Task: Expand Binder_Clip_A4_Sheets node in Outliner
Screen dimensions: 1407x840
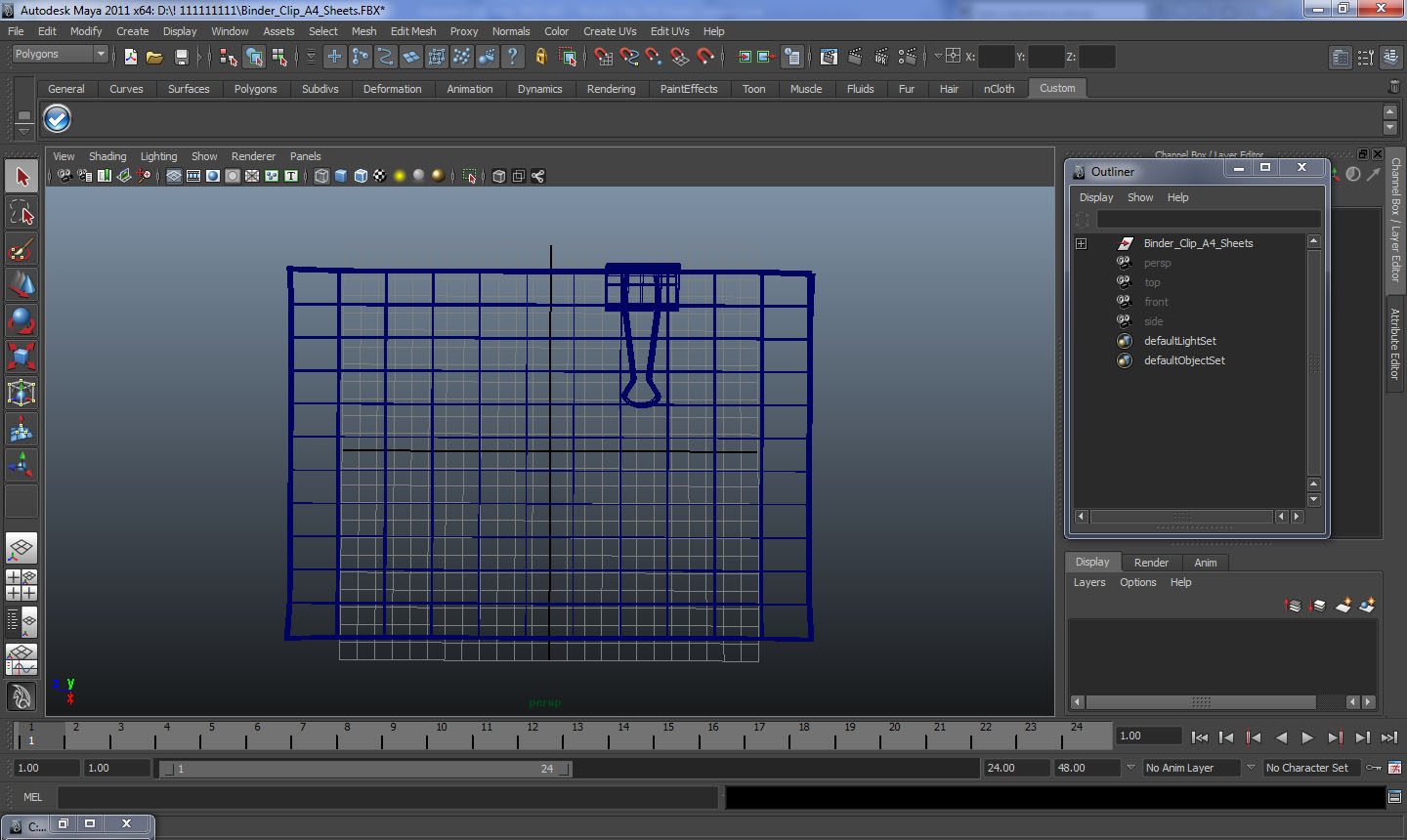Action: pos(1082,243)
